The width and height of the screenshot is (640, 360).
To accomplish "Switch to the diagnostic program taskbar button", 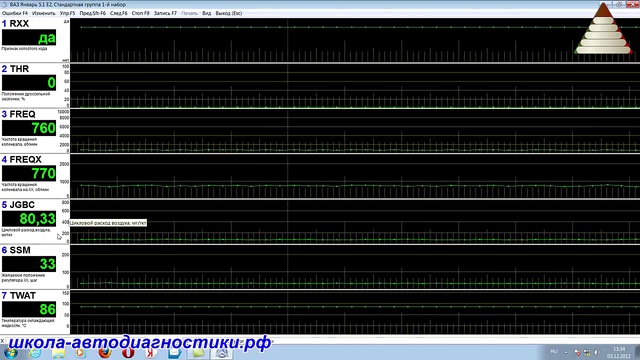I will 222,353.
